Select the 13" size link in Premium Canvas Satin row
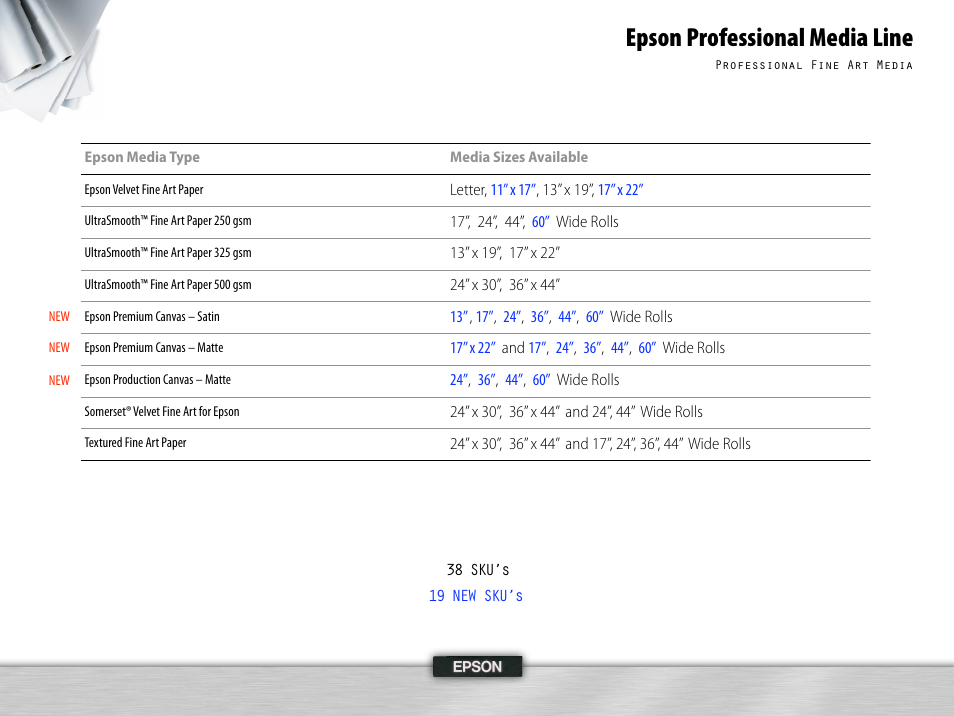This screenshot has width=954, height=716. [x=460, y=317]
